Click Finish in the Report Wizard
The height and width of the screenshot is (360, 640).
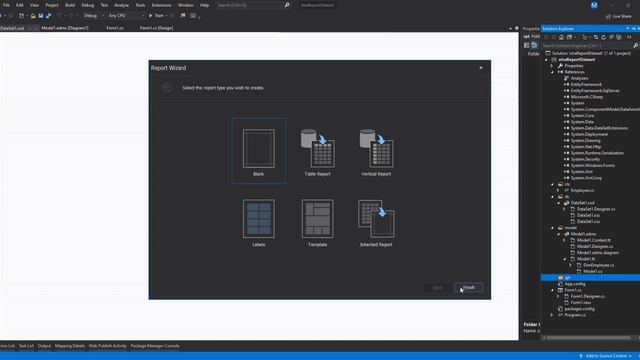(469, 288)
